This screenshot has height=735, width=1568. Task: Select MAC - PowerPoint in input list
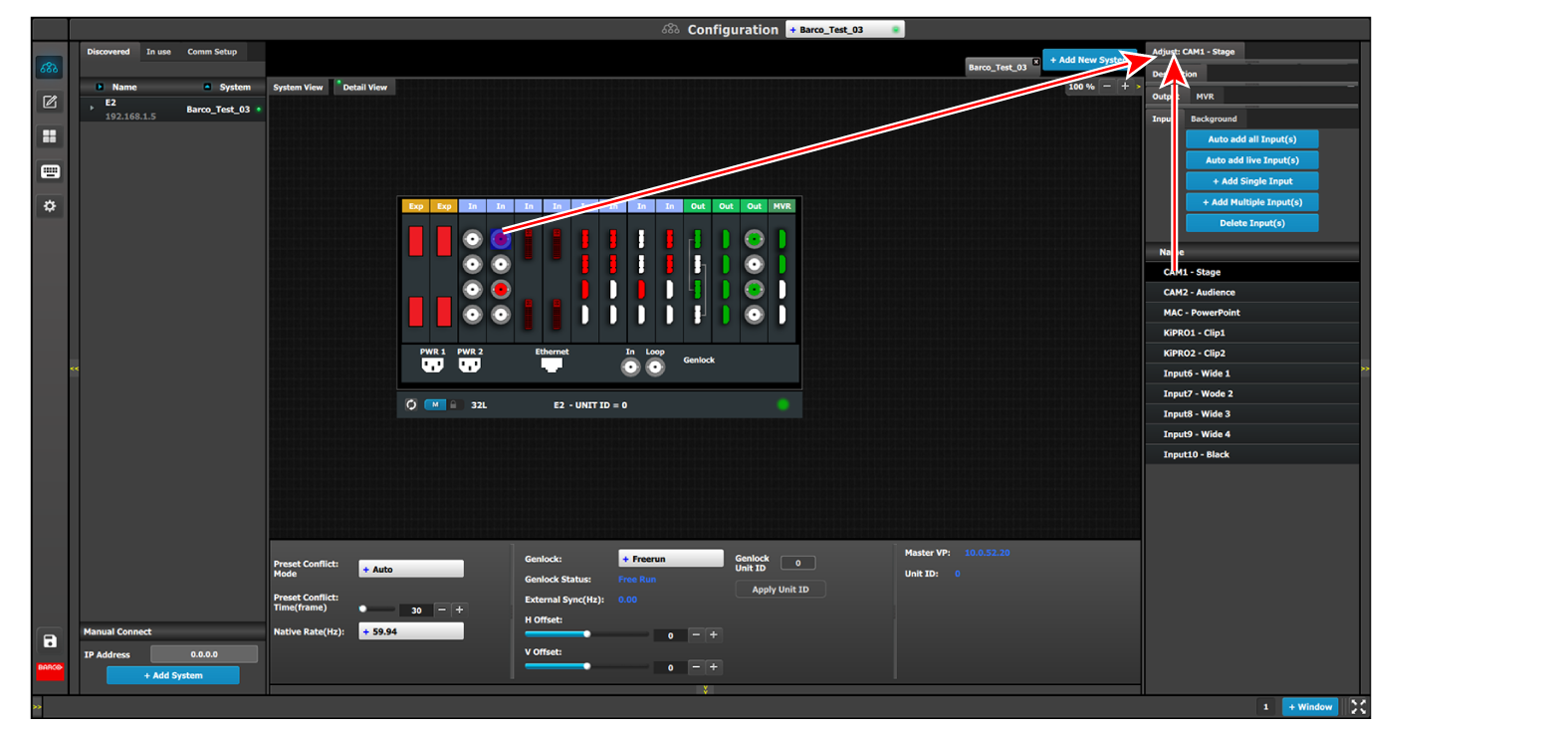pyautogui.click(x=1252, y=313)
